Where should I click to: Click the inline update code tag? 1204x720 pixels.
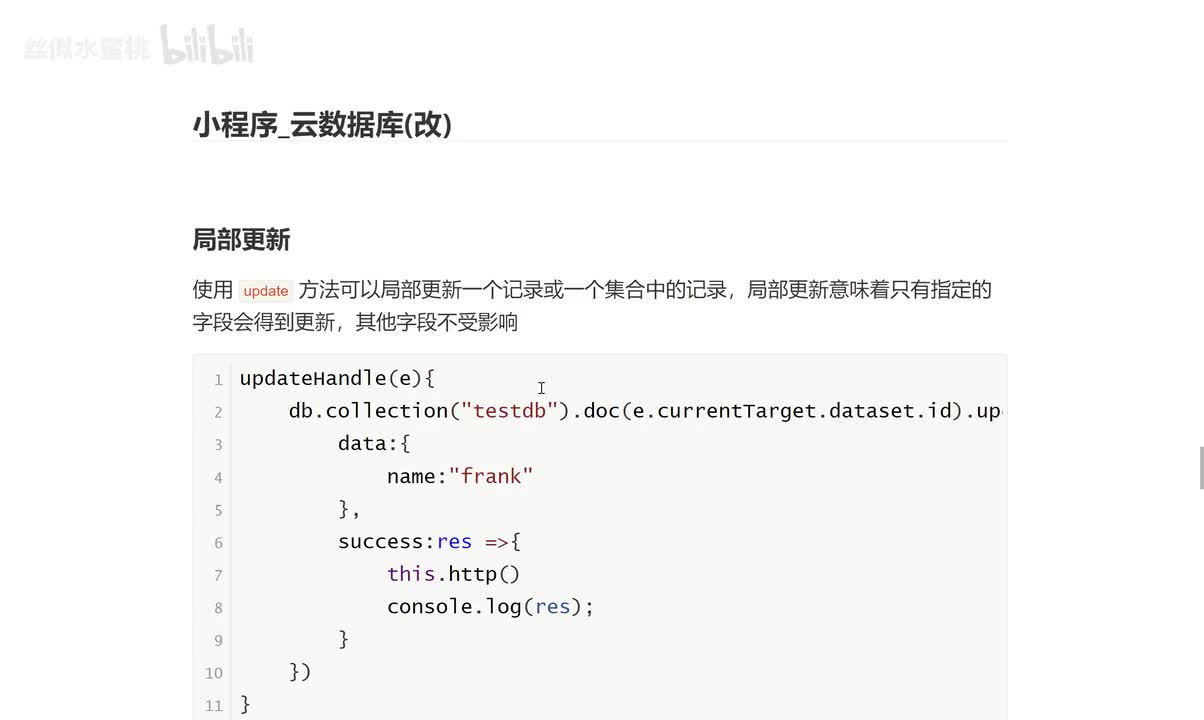click(266, 291)
